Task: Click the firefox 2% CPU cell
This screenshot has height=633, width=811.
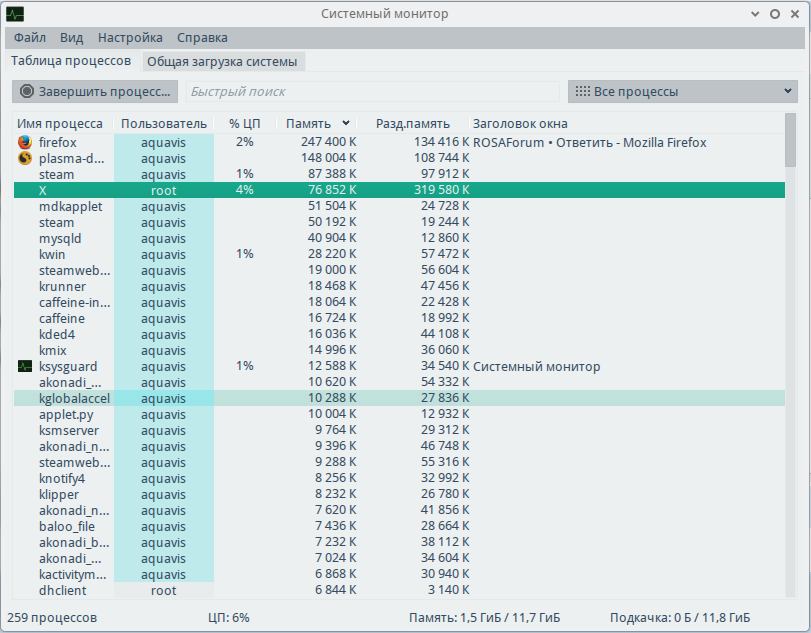Action: tap(245, 142)
